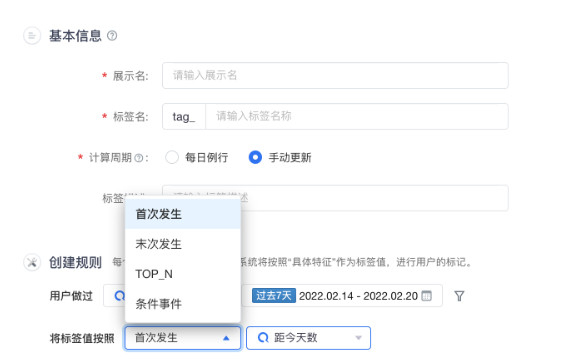
Task: Click the 过去7天 date badge
Action: (x=274, y=296)
